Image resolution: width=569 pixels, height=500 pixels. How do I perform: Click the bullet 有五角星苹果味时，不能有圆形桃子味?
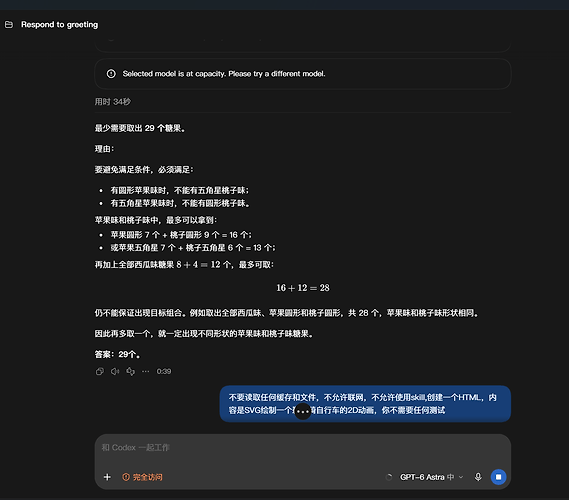180,203
